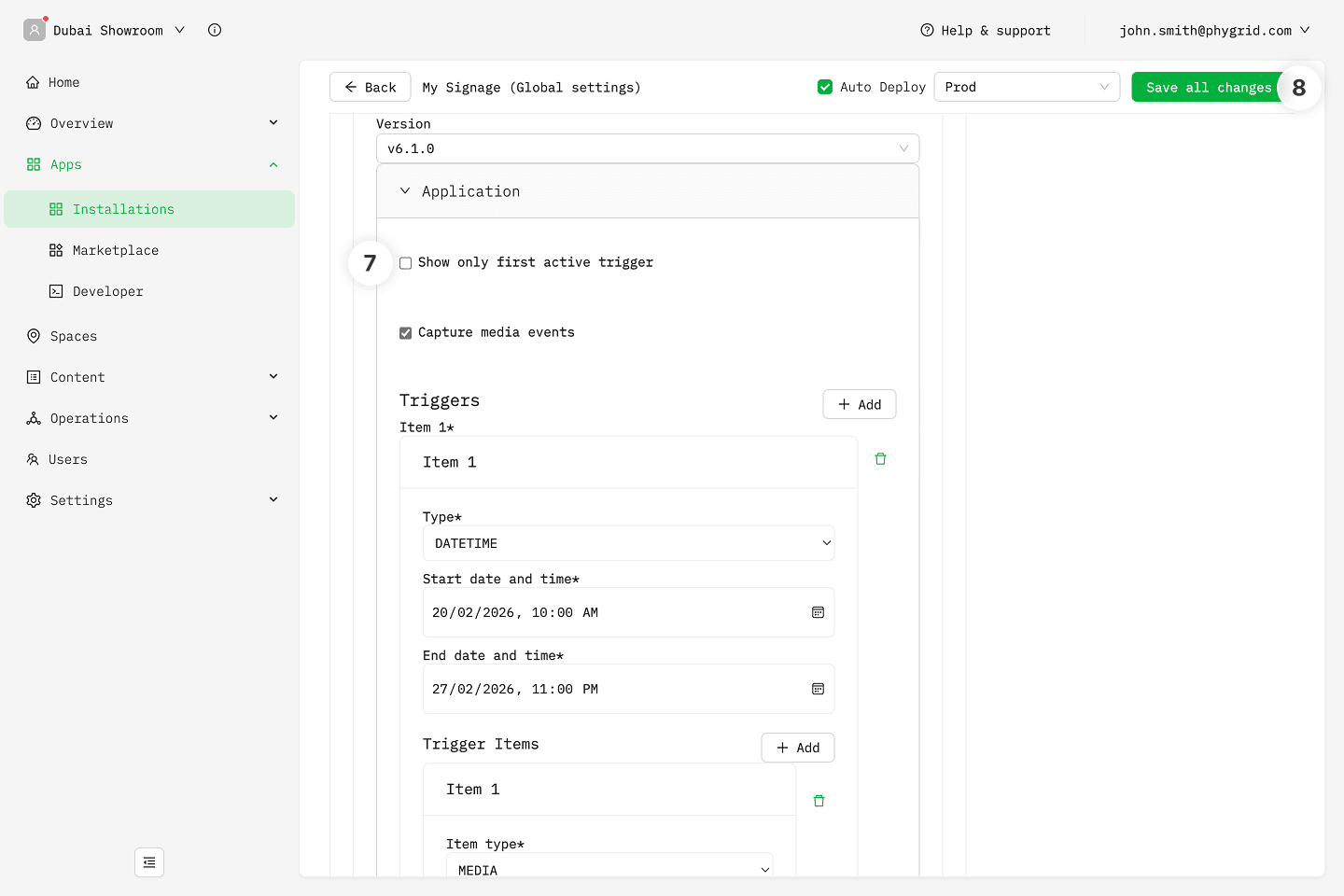The height and width of the screenshot is (896, 1344).
Task: Click the info icon beside Dubai Showroom
Action: point(215,30)
